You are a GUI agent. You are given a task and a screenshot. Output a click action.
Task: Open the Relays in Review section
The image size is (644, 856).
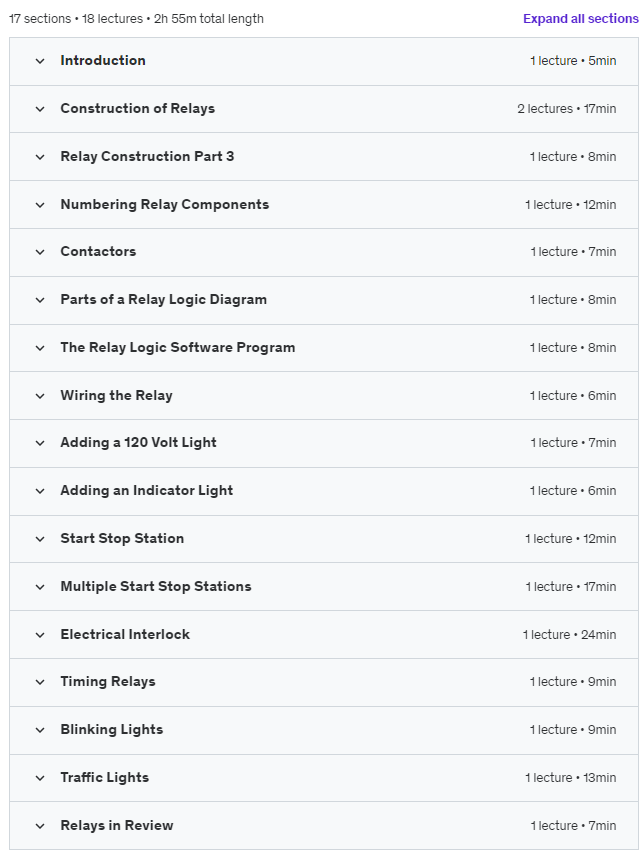pos(116,826)
